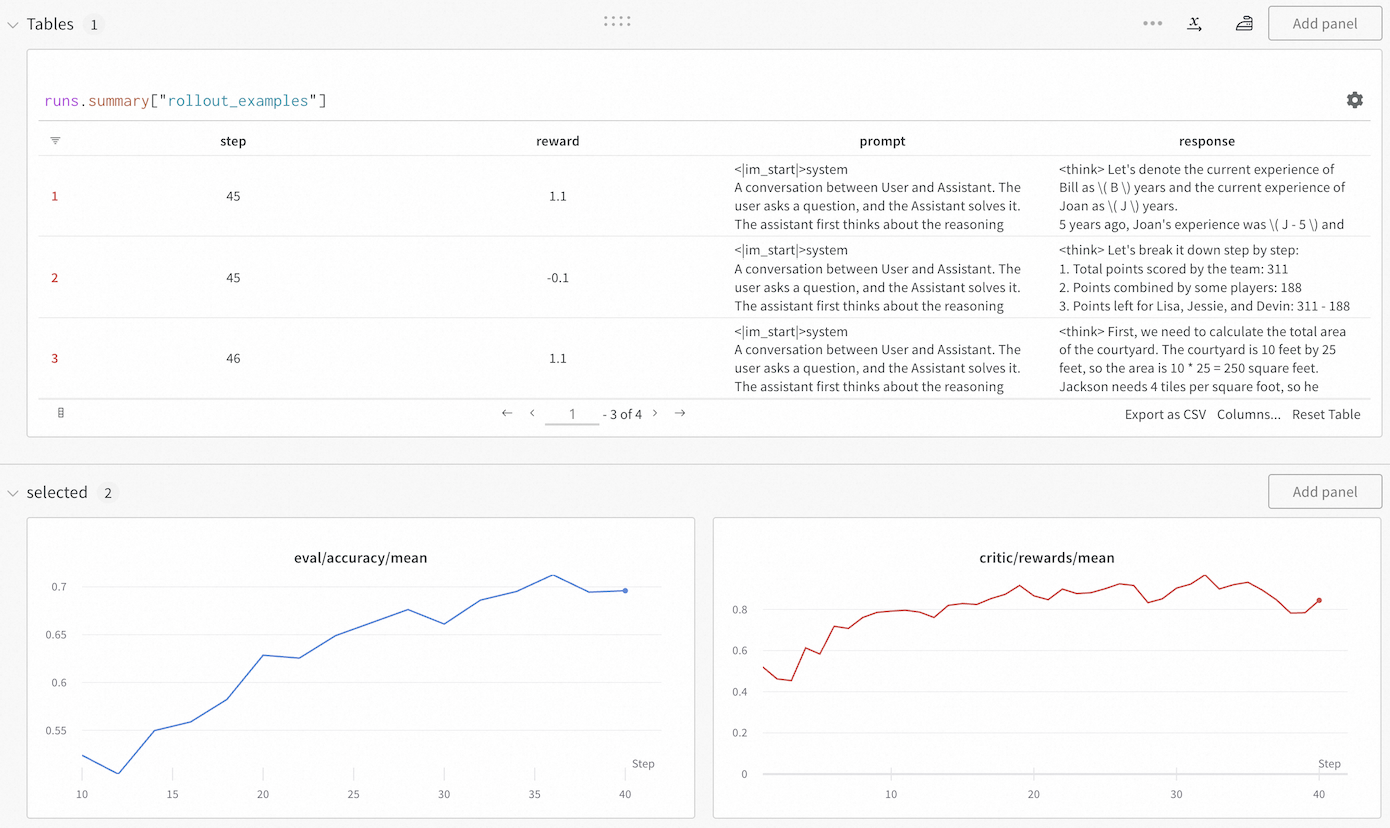The height and width of the screenshot is (828, 1390).
Task: Click the last data point on critic/rewards/mean chart
Action: click(x=1319, y=600)
